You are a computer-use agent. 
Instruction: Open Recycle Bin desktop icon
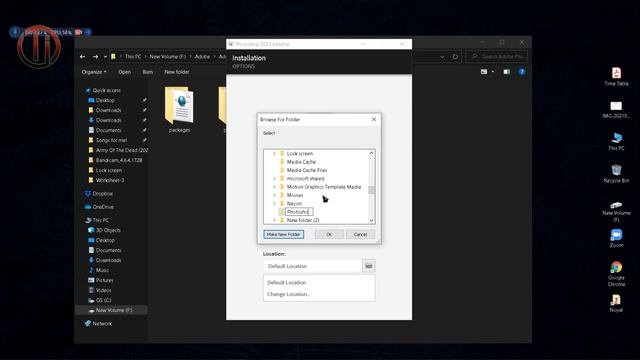pos(616,173)
